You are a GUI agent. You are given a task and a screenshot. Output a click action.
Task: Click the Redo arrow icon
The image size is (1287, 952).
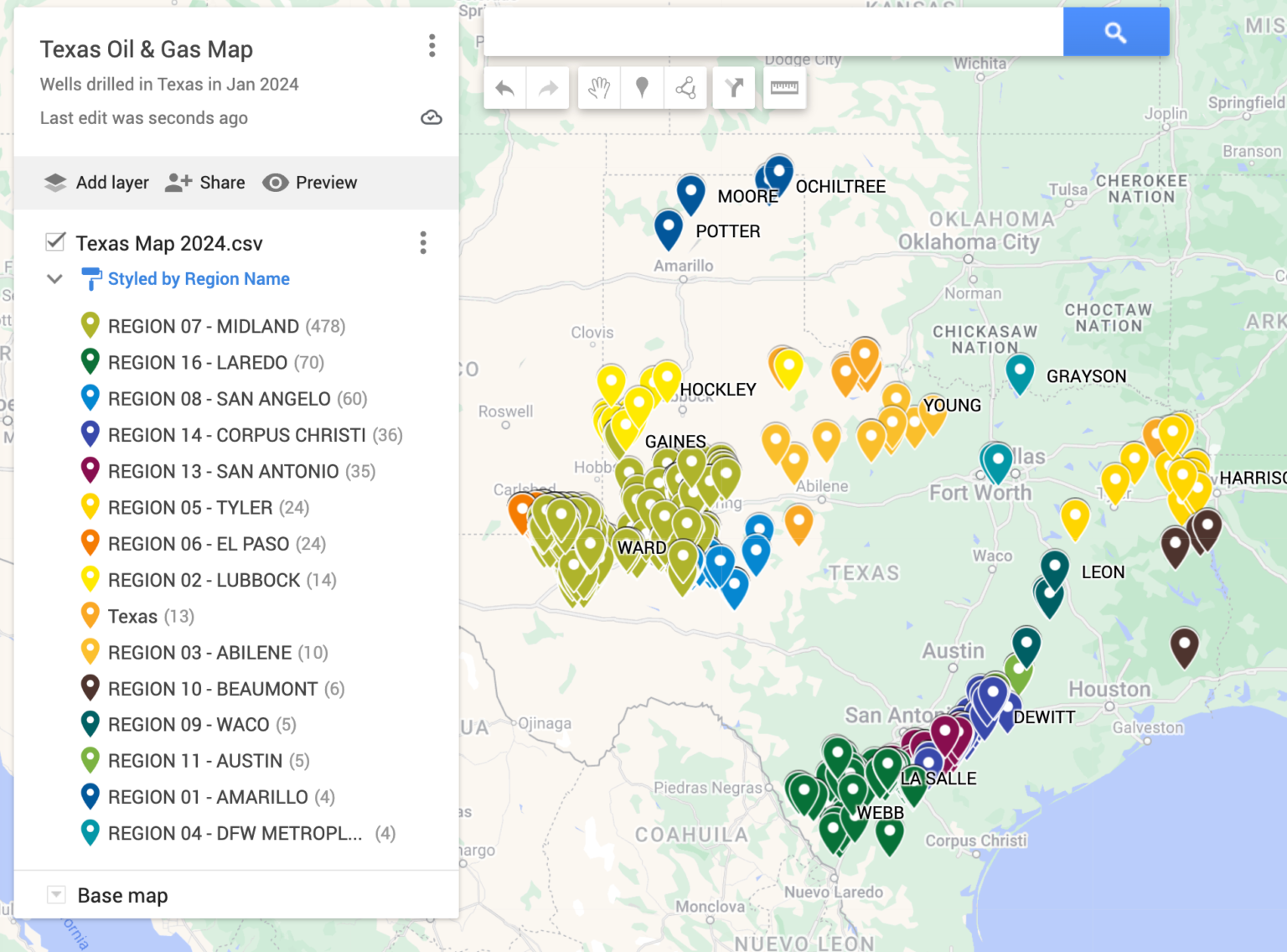(x=548, y=87)
